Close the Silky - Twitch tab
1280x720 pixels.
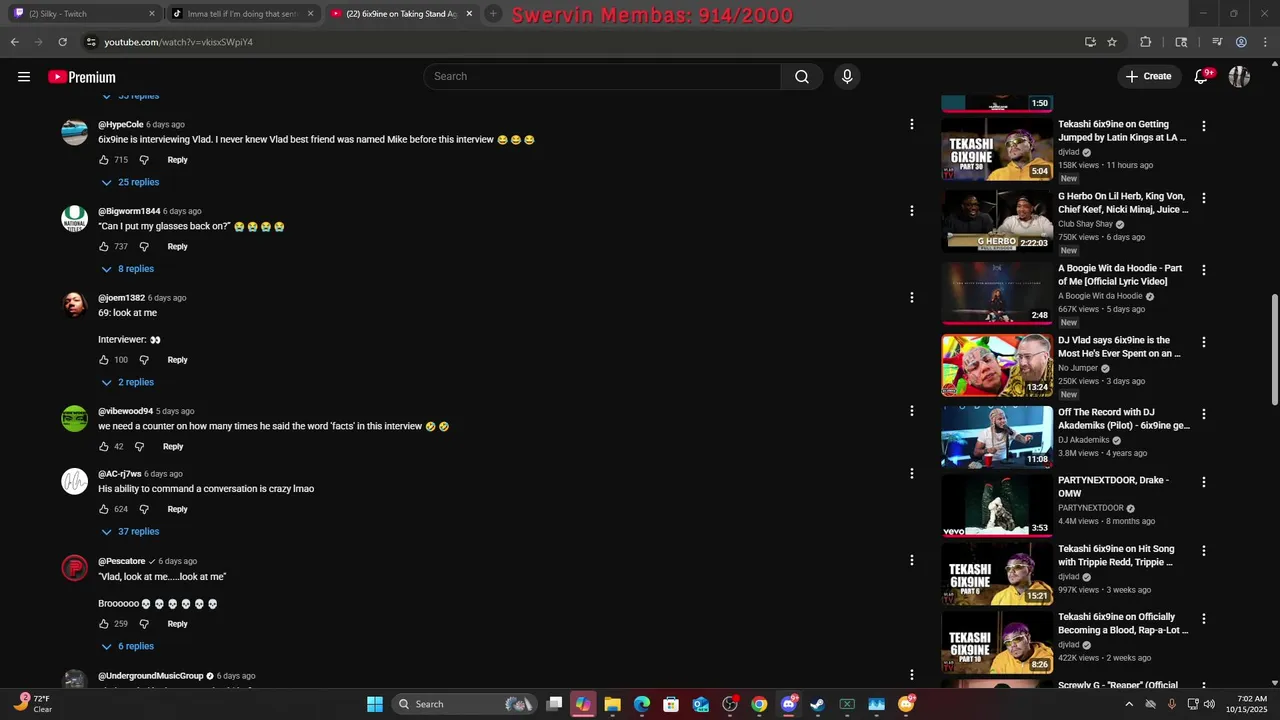[x=152, y=14]
